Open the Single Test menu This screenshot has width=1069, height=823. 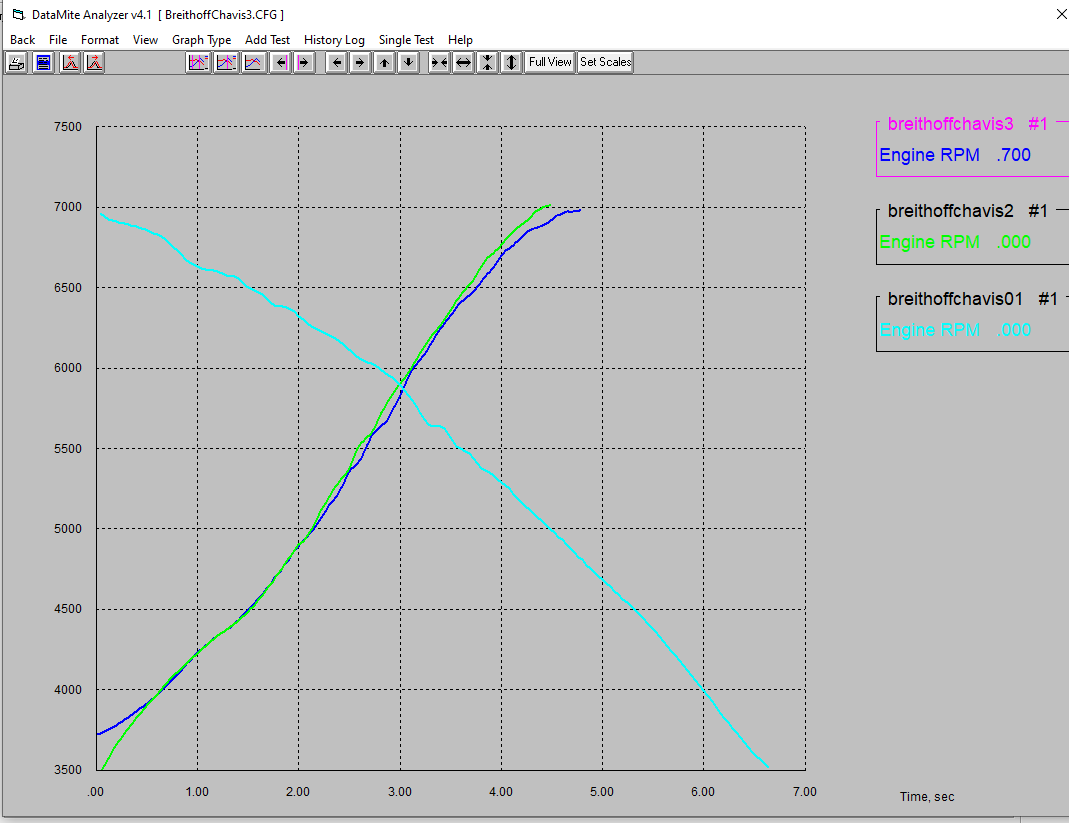(x=406, y=40)
